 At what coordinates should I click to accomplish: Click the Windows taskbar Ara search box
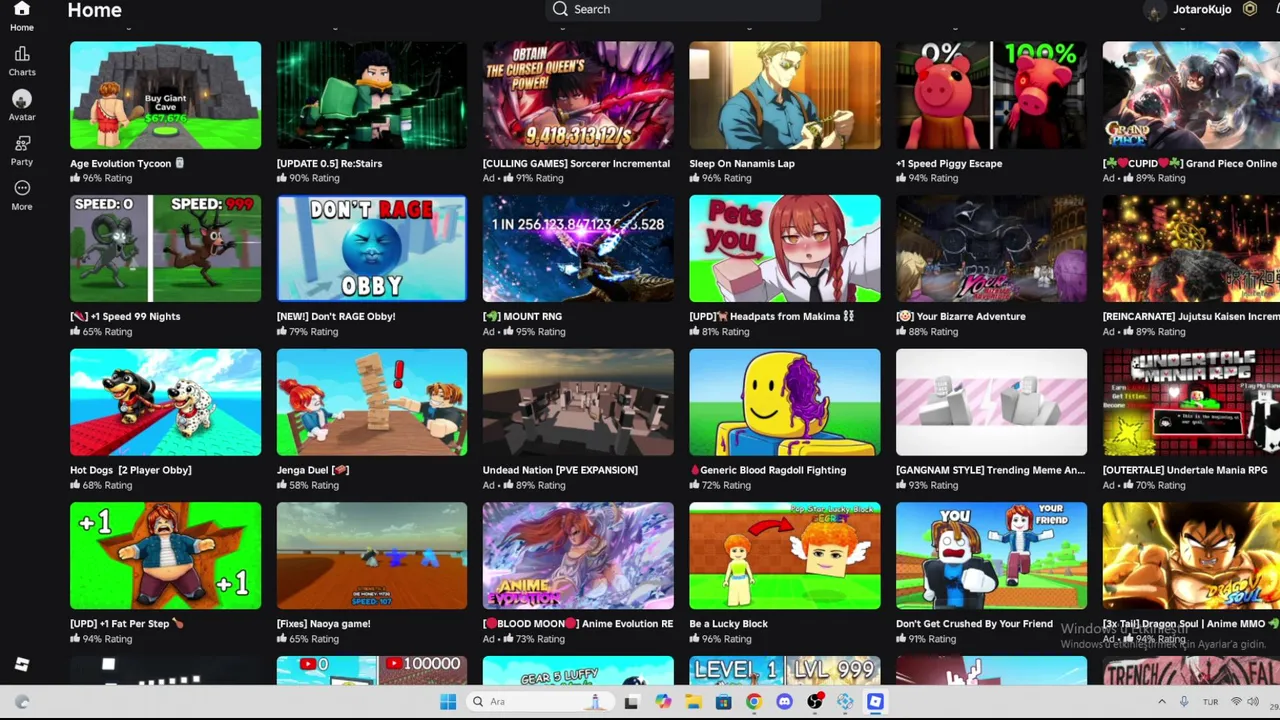[x=540, y=702]
